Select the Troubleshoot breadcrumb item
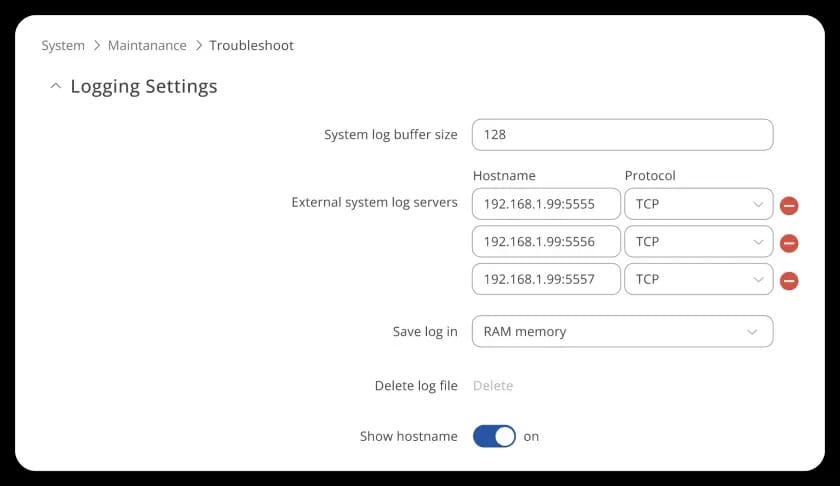The width and height of the screenshot is (840, 486). tap(251, 46)
